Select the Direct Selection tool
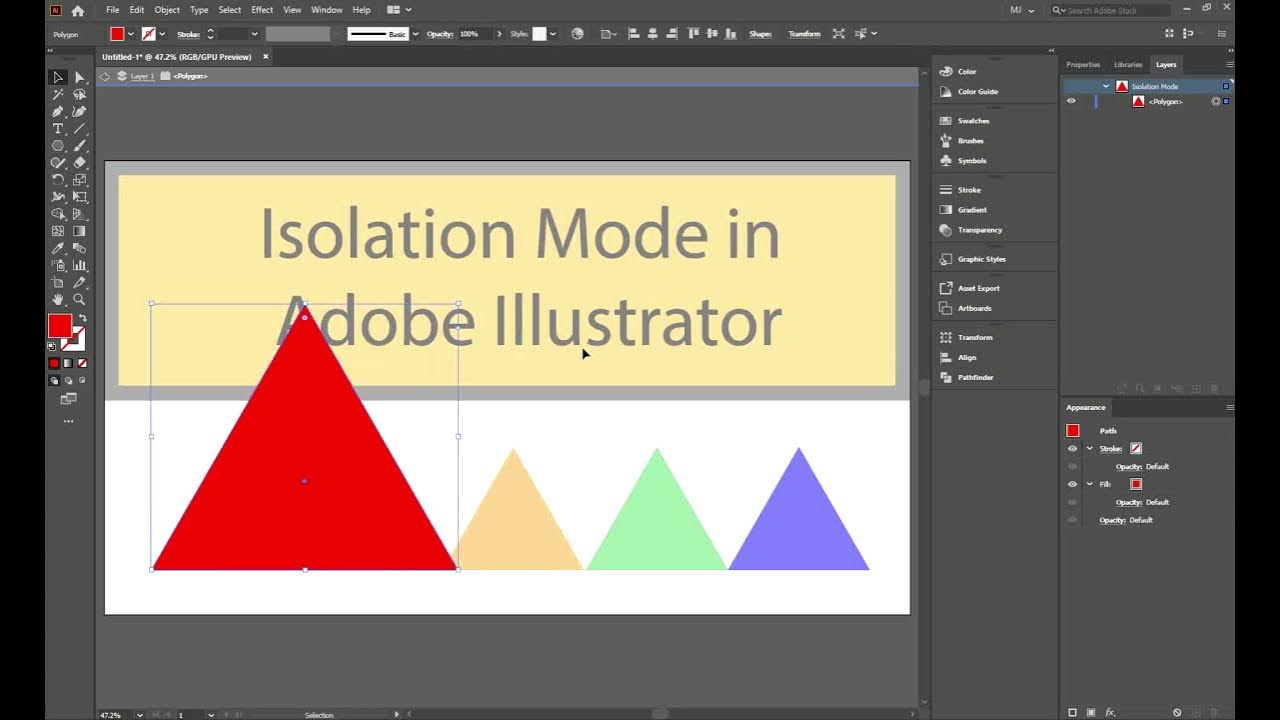This screenshot has width=1280, height=720. pos(79,77)
